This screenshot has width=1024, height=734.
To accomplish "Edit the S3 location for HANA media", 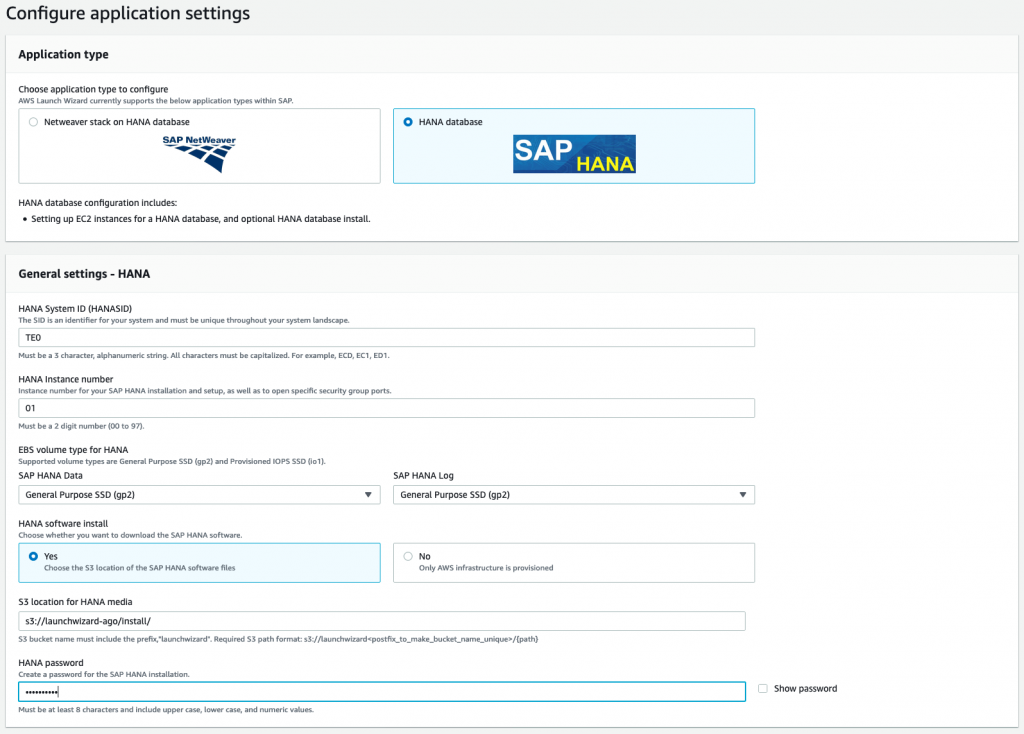I will coord(382,621).
